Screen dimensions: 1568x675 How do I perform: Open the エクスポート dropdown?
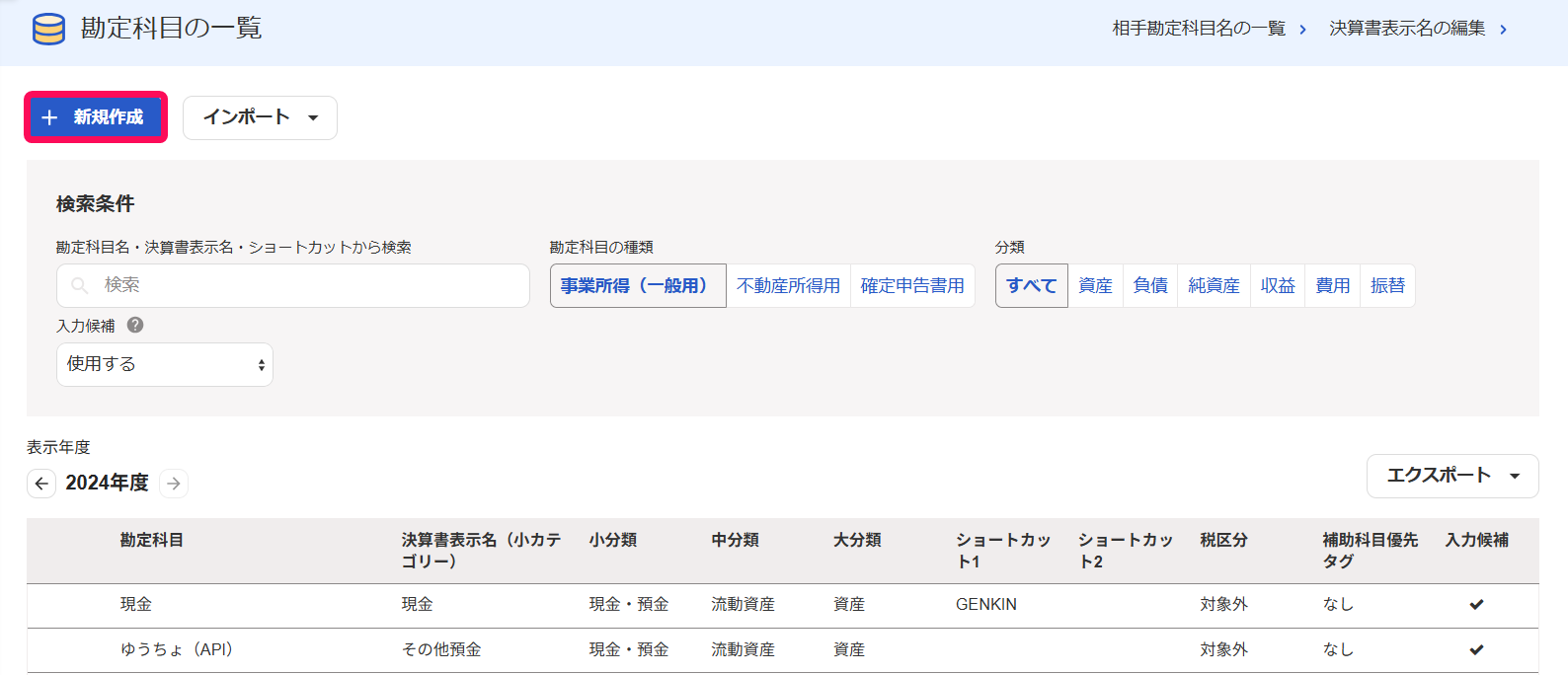point(1452,476)
